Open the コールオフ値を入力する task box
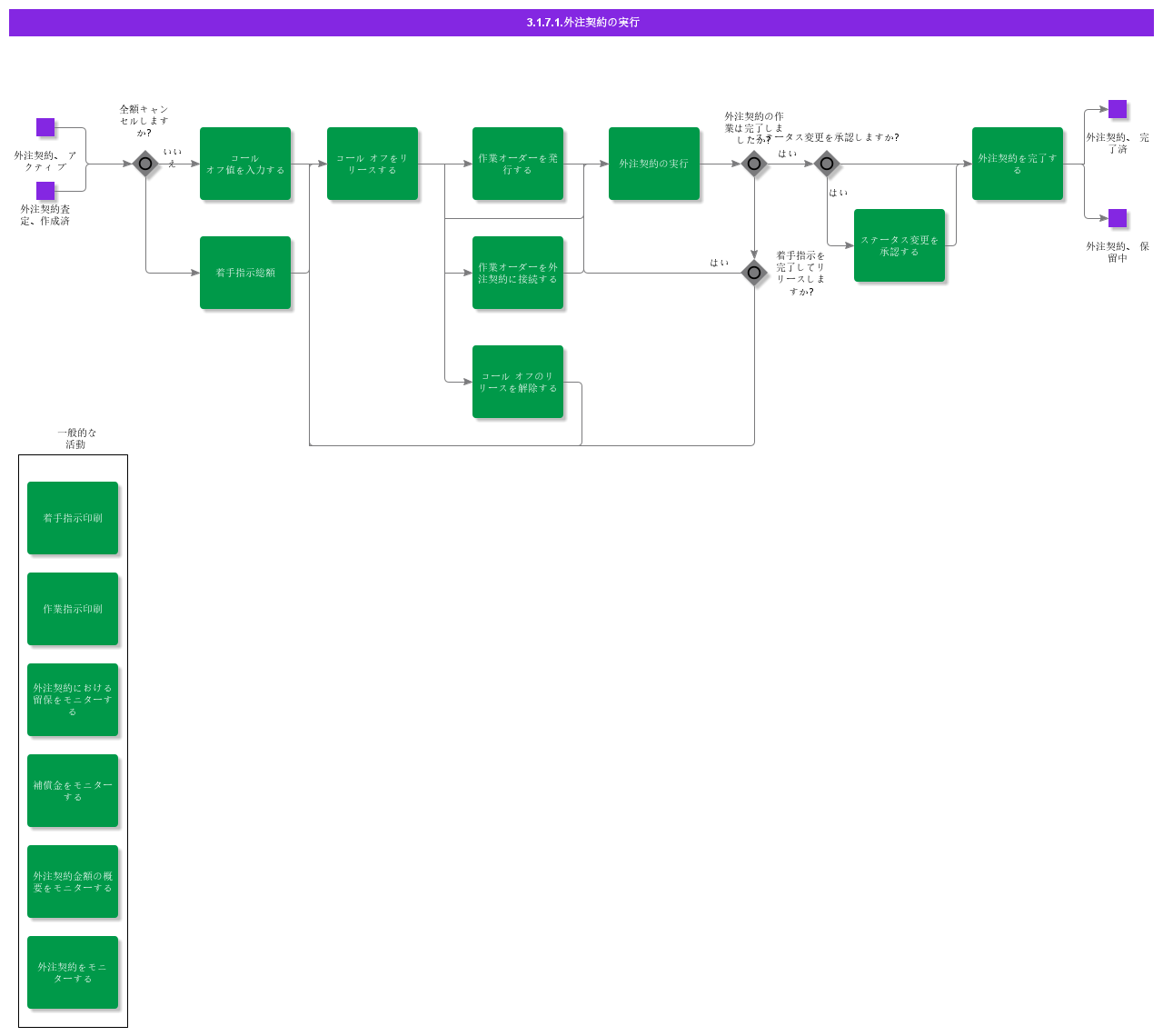The height and width of the screenshot is (1036, 1163). 245,164
